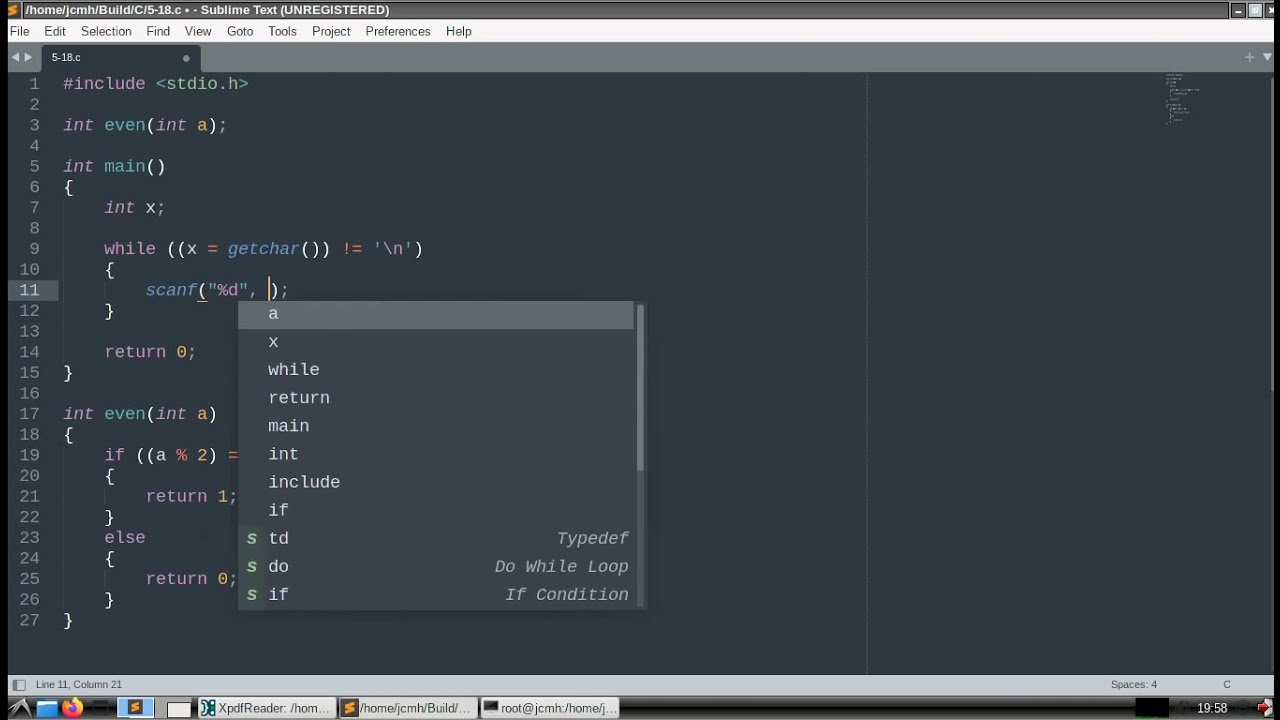The height and width of the screenshot is (720, 1280).
Task: Choose 'int' completion suggestion
Action: point(436,454)
